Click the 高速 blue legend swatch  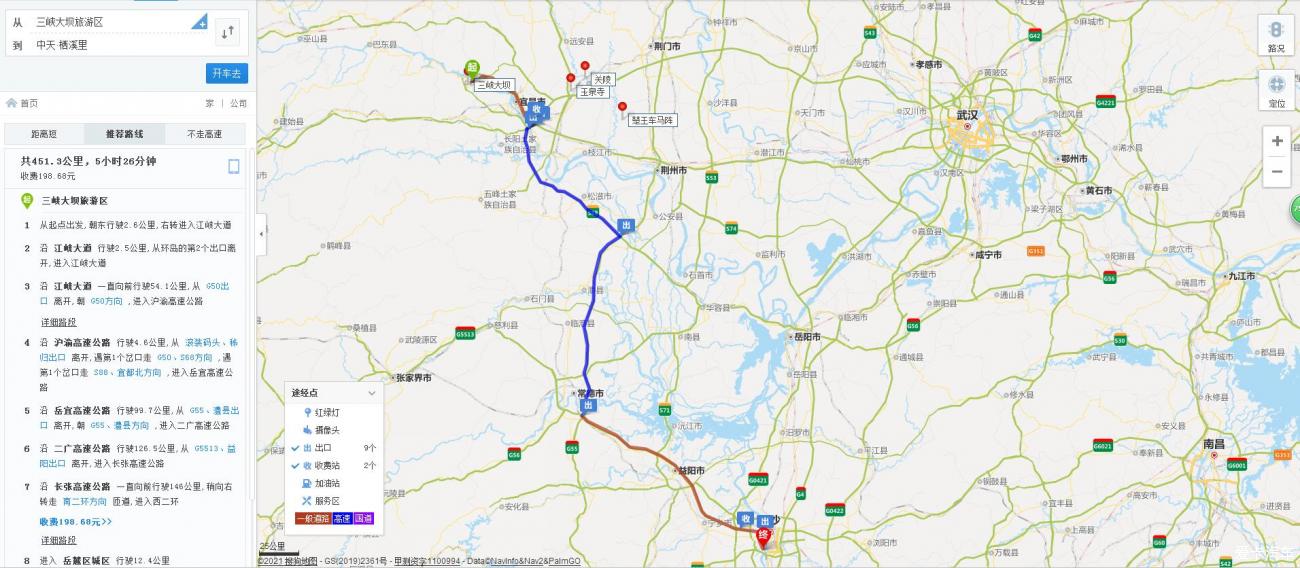[x=342, y=518]
